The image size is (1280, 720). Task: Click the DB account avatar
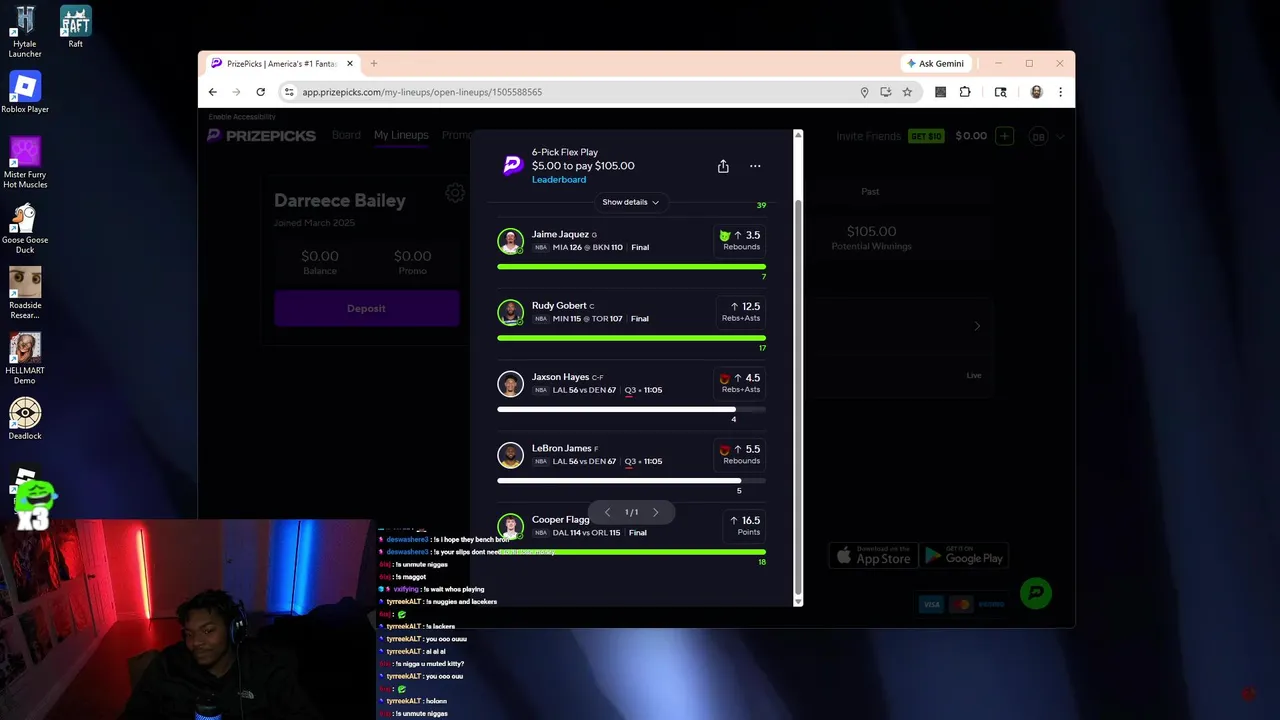(x=1038, y=136)
